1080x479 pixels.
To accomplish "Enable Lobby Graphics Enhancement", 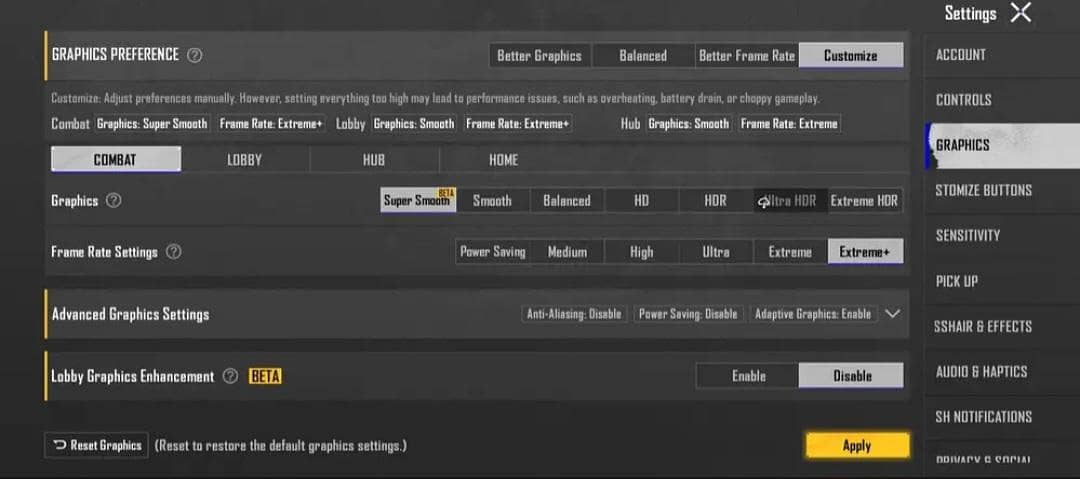I will tap(748, 376).
